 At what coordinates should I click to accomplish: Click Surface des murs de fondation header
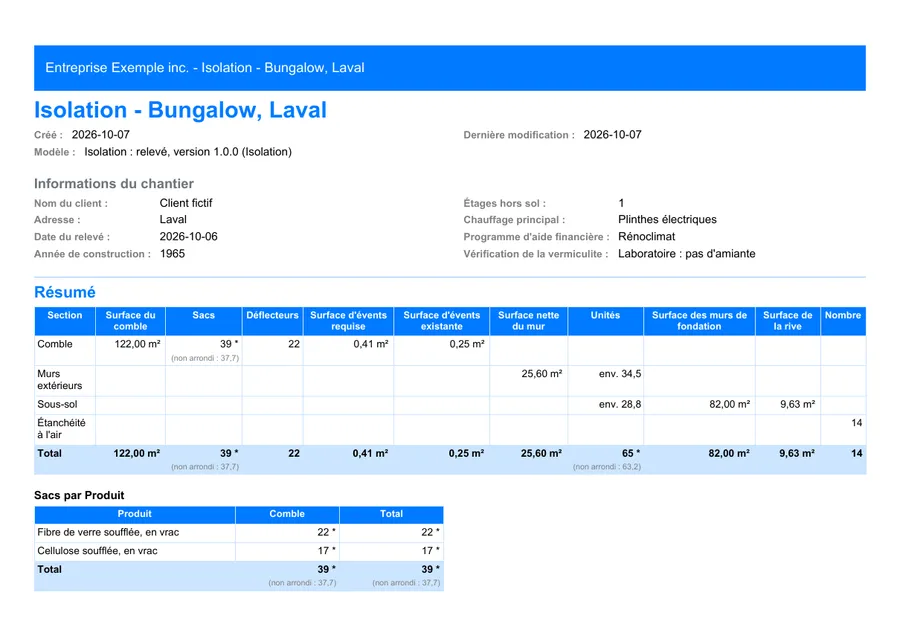pyautogui.click(x=699, y=321)
